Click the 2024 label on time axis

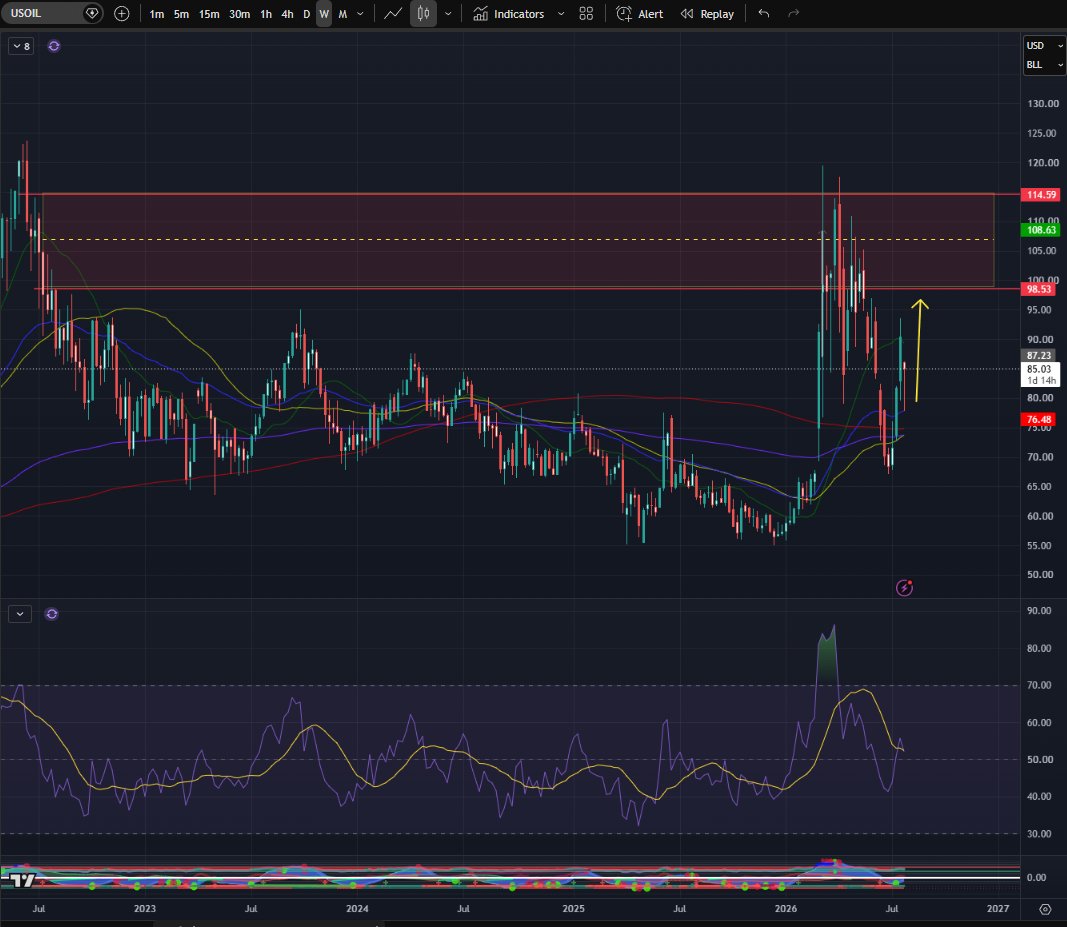point(357,909)
